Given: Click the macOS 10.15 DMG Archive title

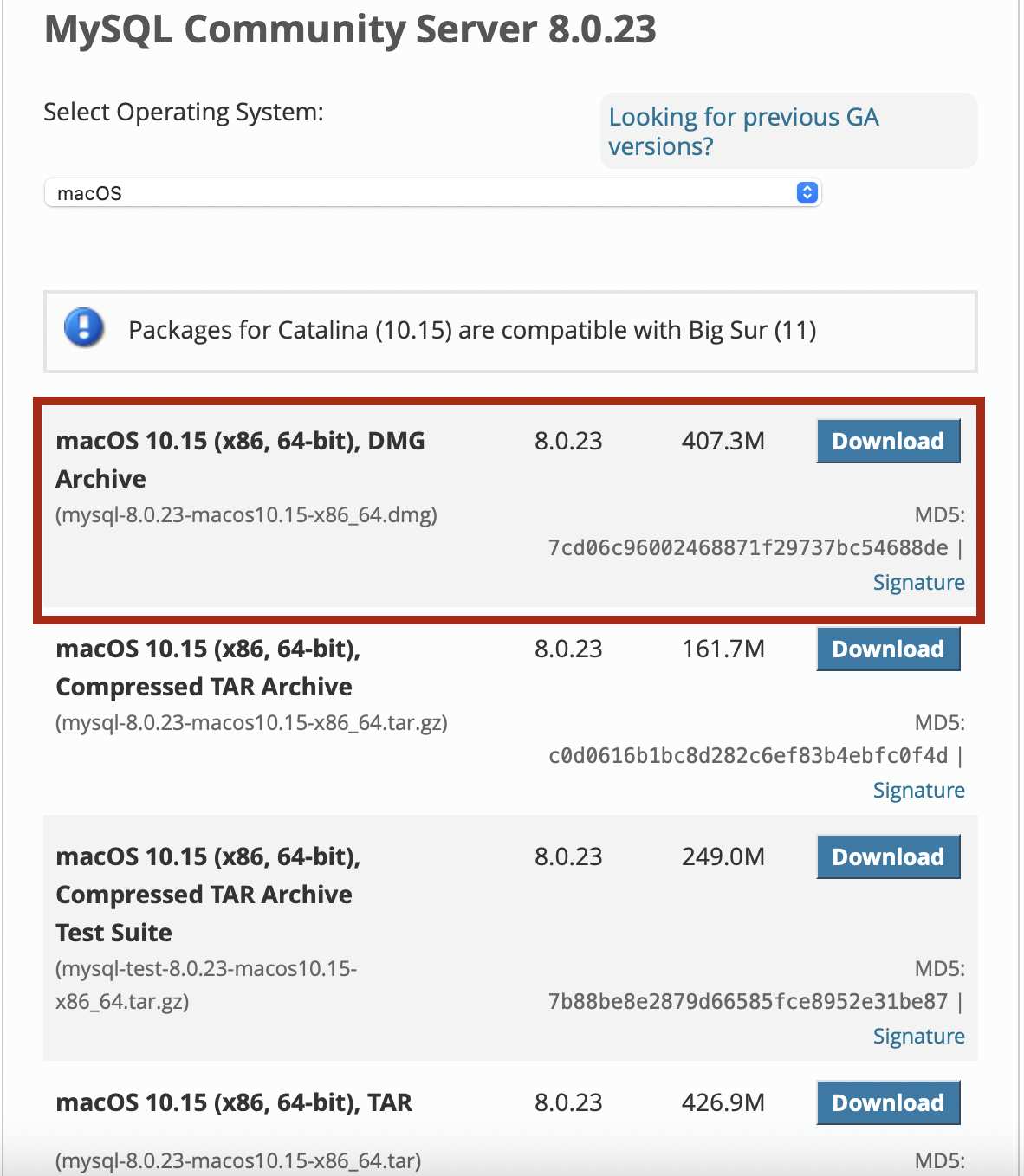Looking at the screenshot, I should 240,459.
